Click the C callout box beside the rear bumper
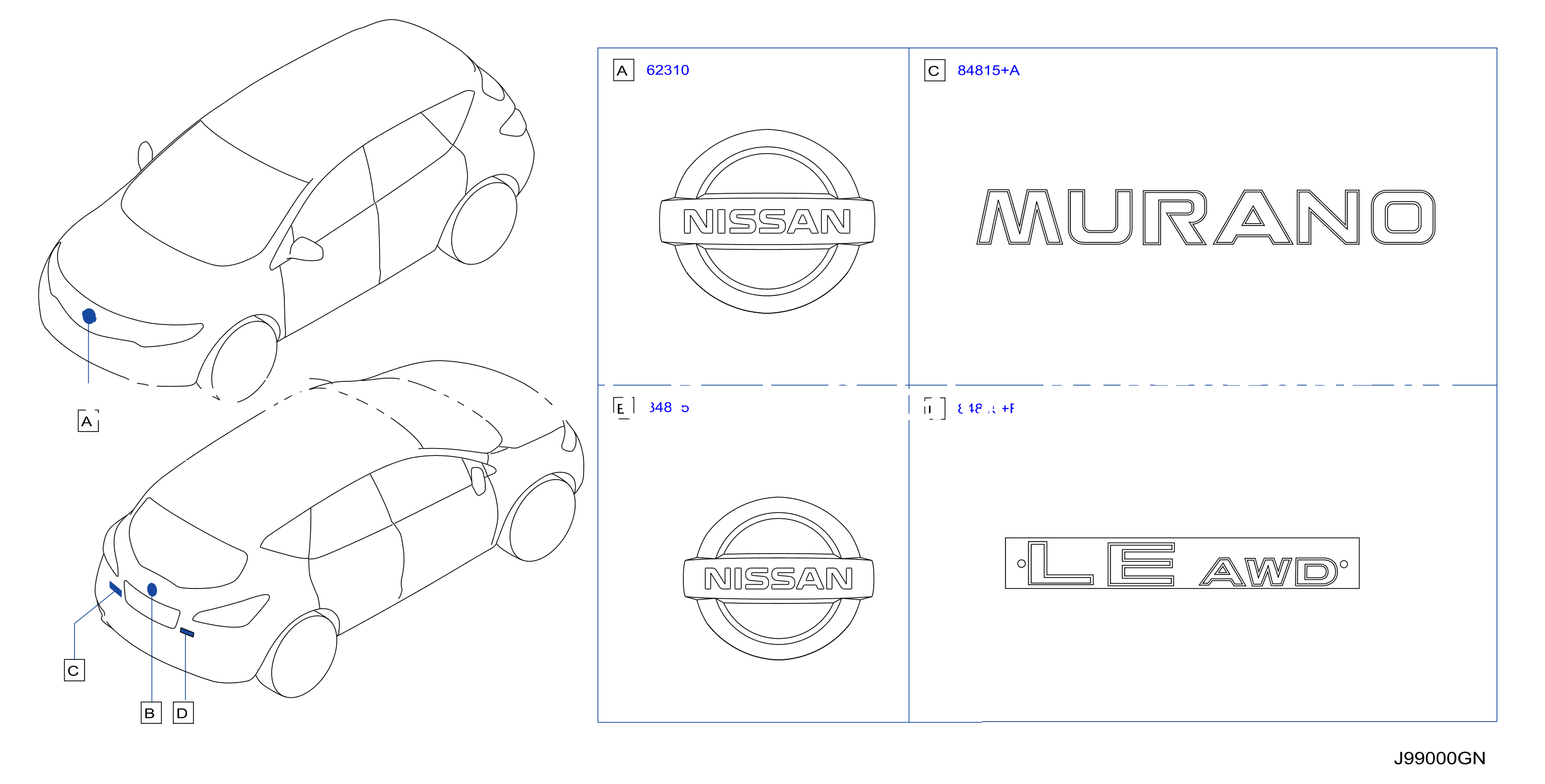The image size is (1545, 784). pos(75,670)
